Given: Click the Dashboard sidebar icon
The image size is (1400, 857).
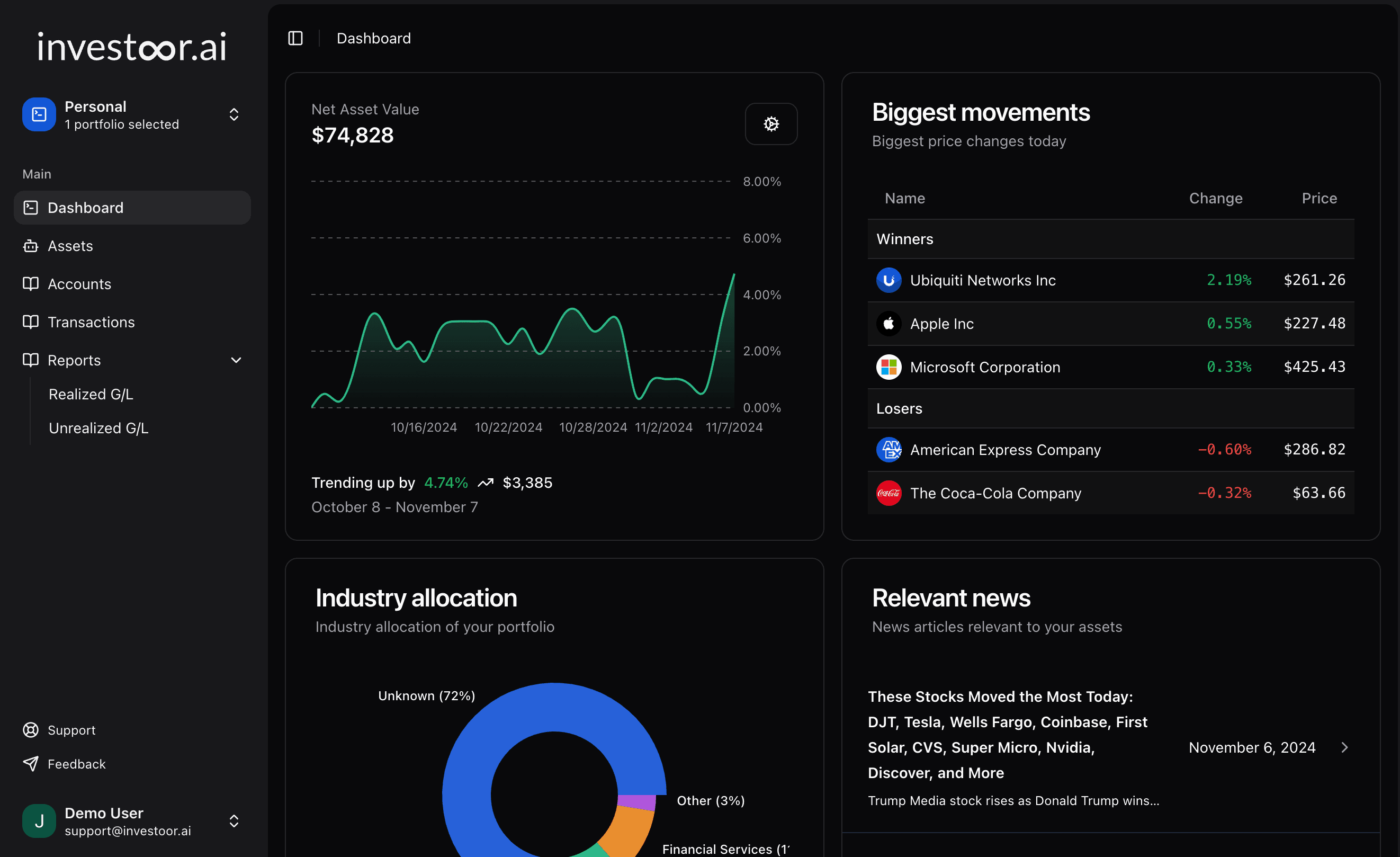Looking at the screenshot, I should (31, 208).
